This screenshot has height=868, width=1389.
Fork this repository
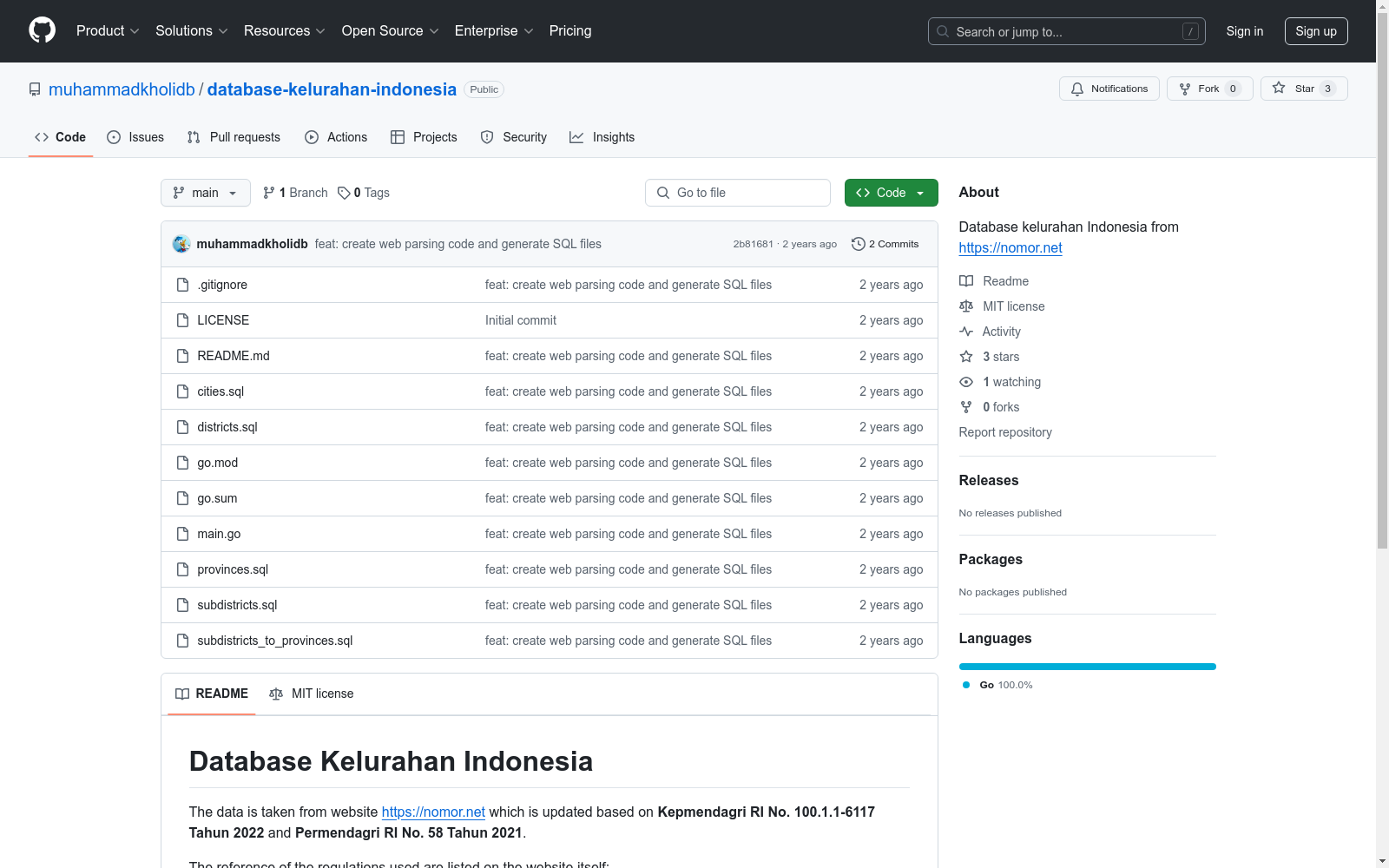(x=1209, y=89)
